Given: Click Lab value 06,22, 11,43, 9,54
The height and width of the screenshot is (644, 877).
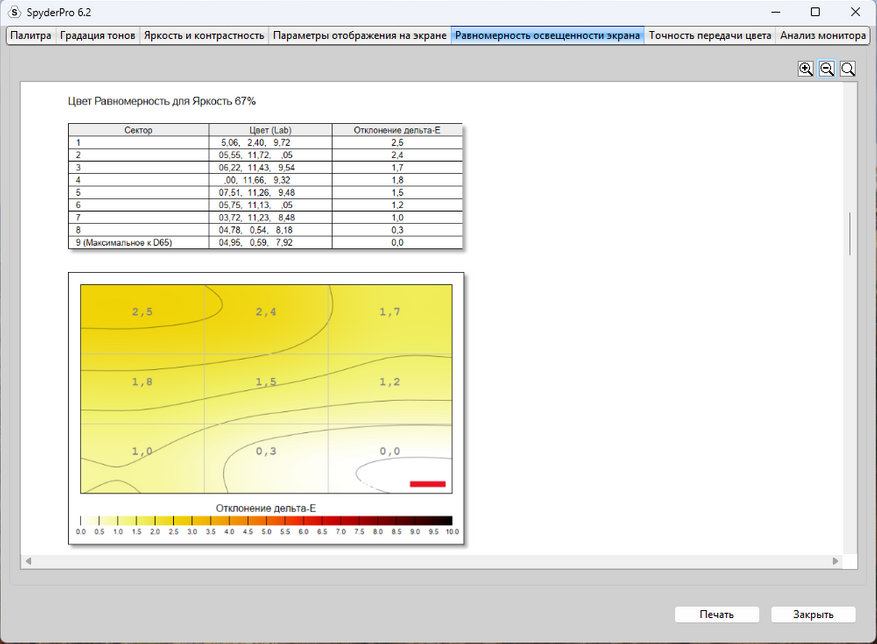Looking at the screenshot, I should pos(257,167).
